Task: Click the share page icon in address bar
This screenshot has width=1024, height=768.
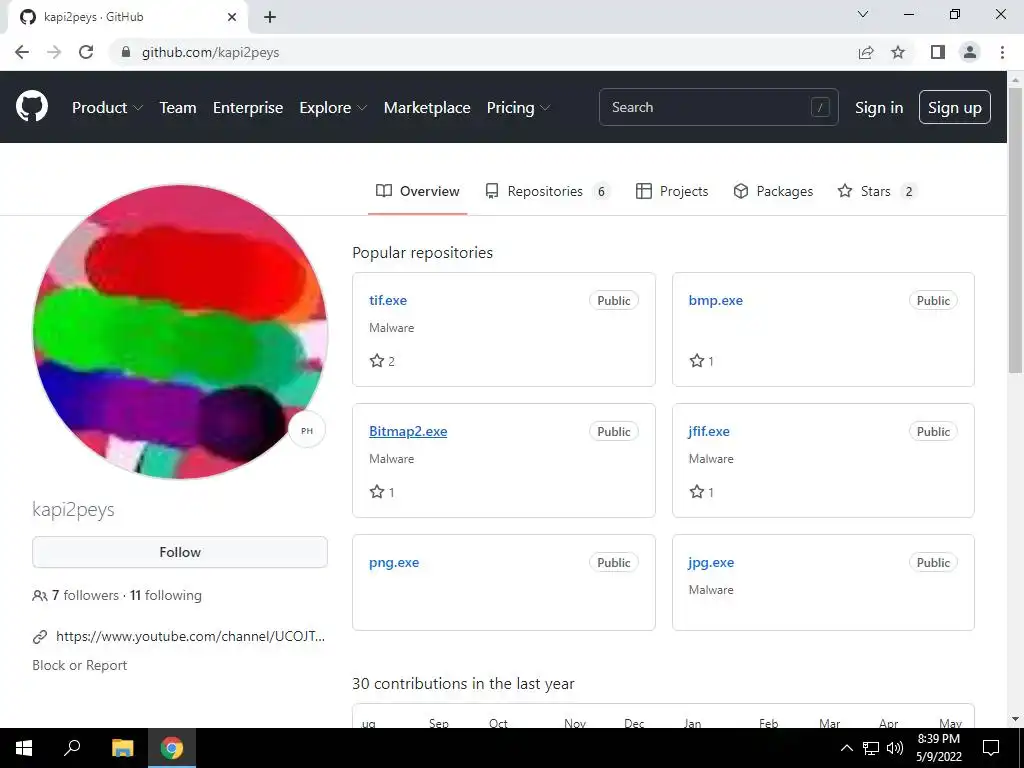Action: tap(866, 52)
